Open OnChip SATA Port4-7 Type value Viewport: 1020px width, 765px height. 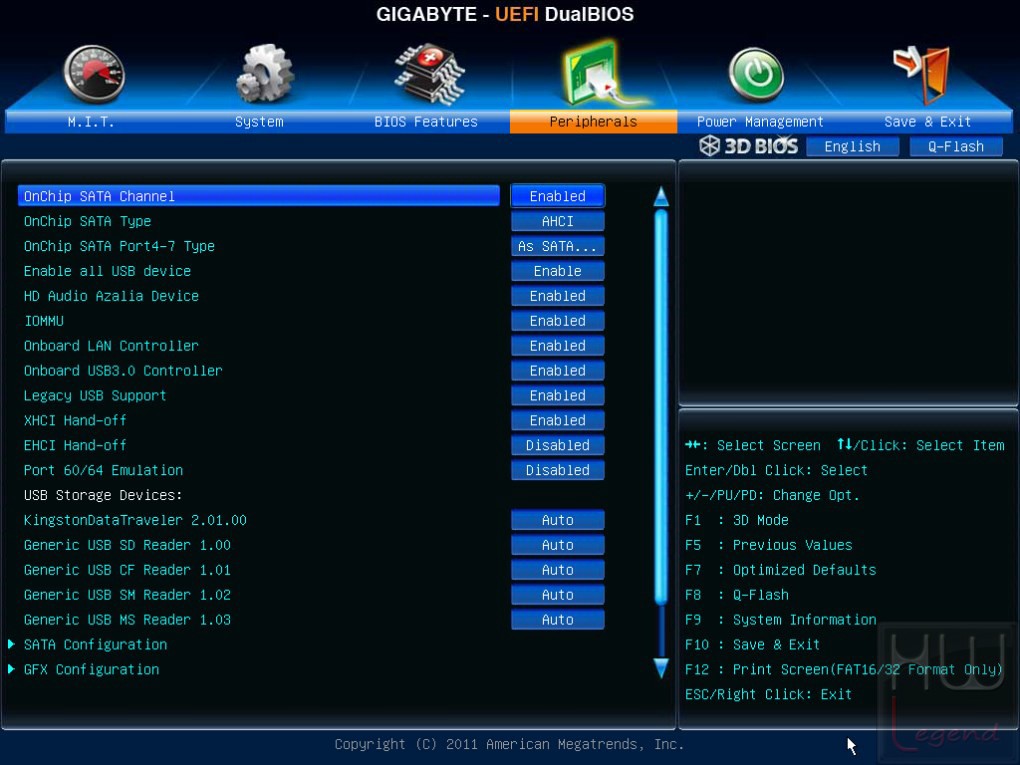point(557,246)
